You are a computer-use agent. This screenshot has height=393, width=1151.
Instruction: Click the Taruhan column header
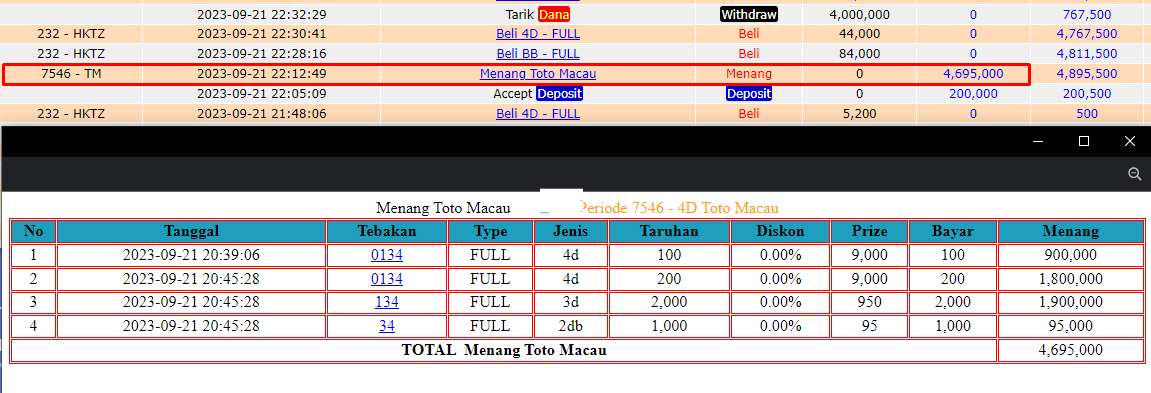tap(669, 231)
